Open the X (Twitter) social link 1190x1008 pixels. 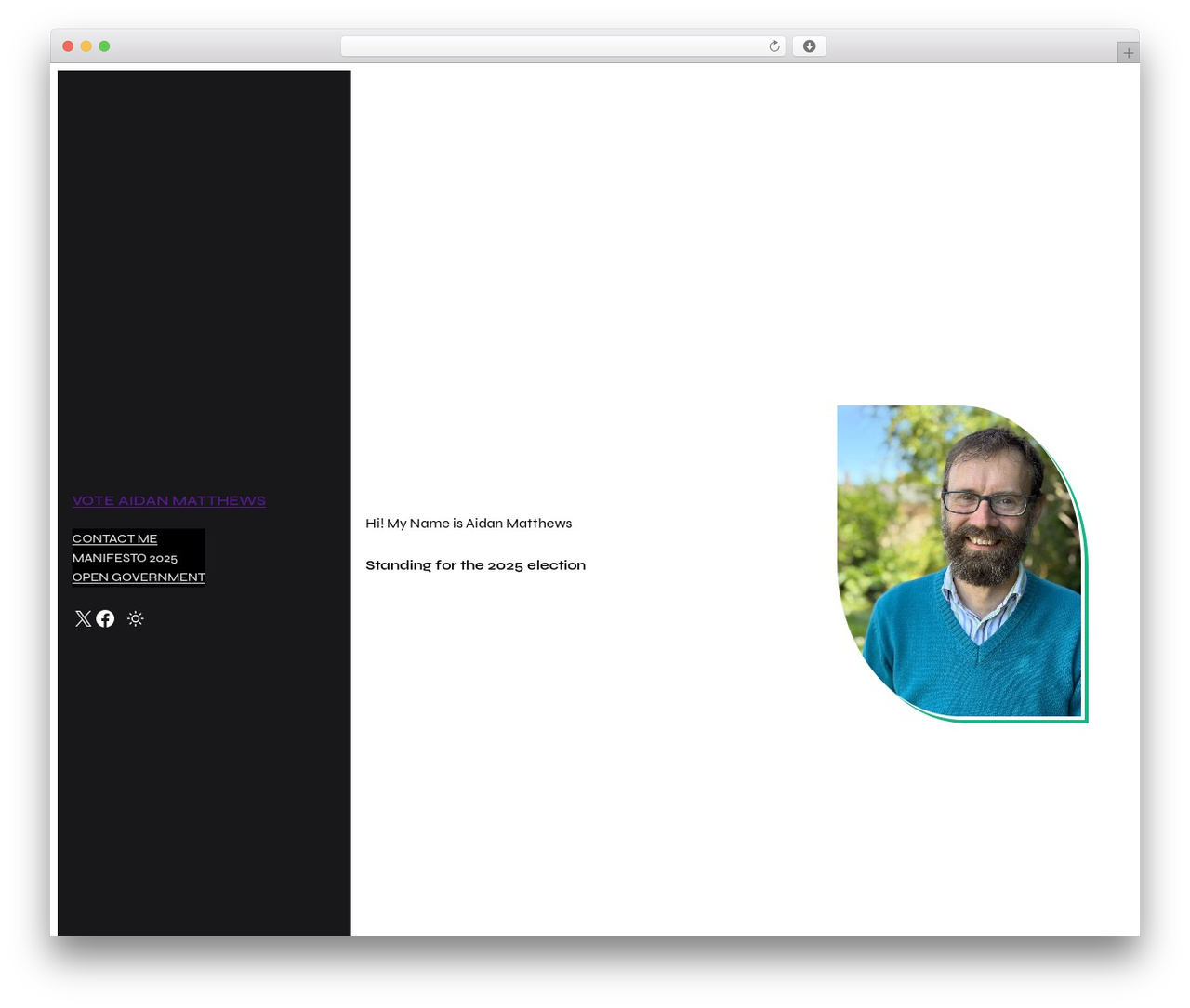click(x=83, y=619)
